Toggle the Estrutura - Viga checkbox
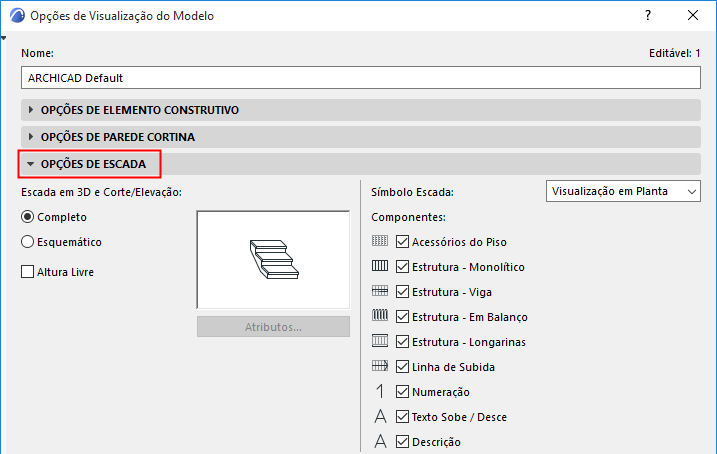Image resolution: width=717 pixels, height=454 pixels. coord(402,292)
